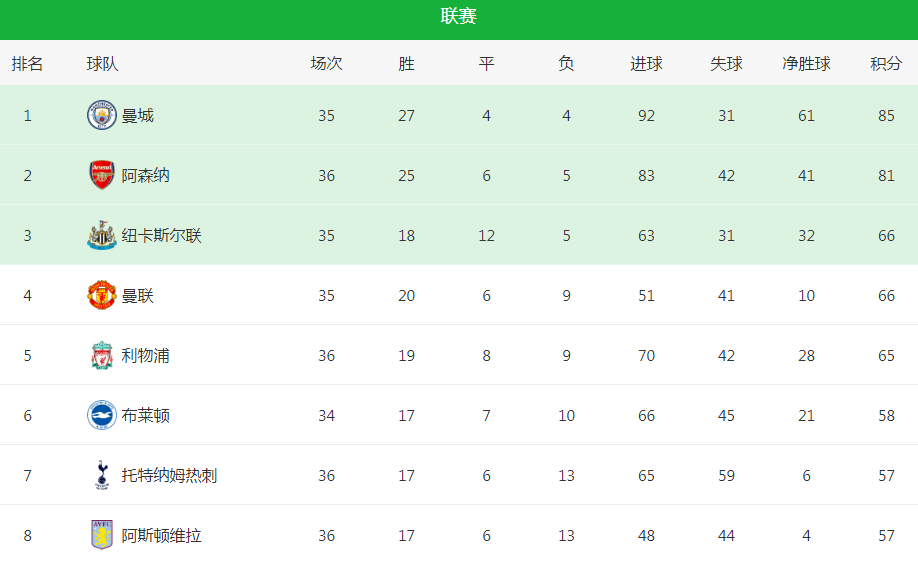
Task: Open the 纽卡斯尔联 team link
Action: tap(162, 235)
